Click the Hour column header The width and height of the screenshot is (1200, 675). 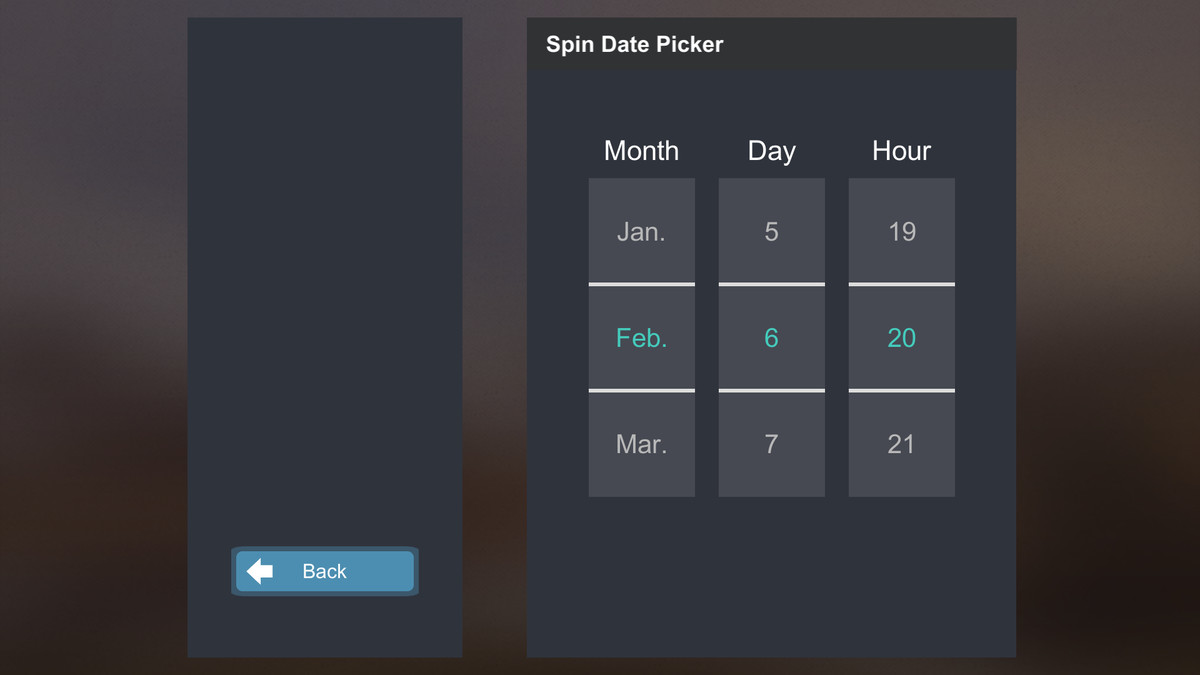click(x=901, y=151)
